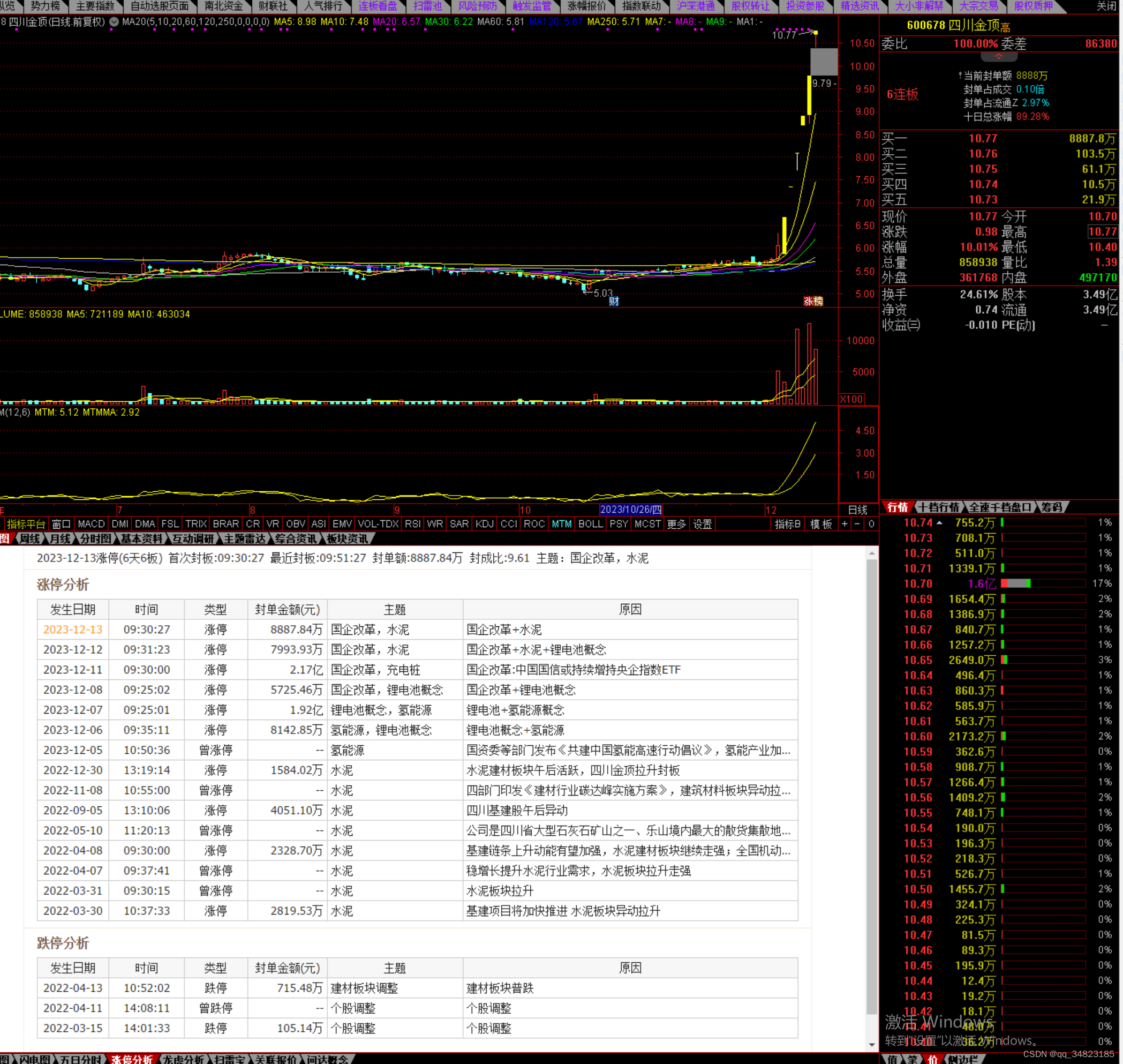This screenshot has height=1064, width=1123.
Task: Click the up arrow beside 10.74 price
Action: tap(939, 523)
